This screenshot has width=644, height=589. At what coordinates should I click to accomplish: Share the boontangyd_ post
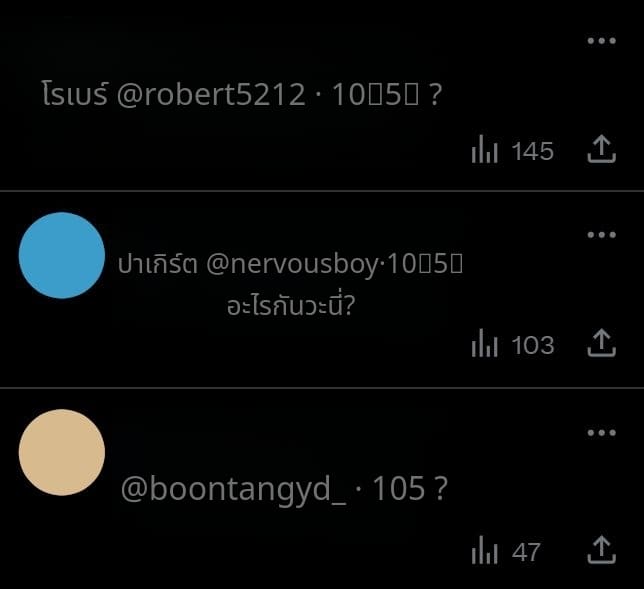(x=601, y=550)
